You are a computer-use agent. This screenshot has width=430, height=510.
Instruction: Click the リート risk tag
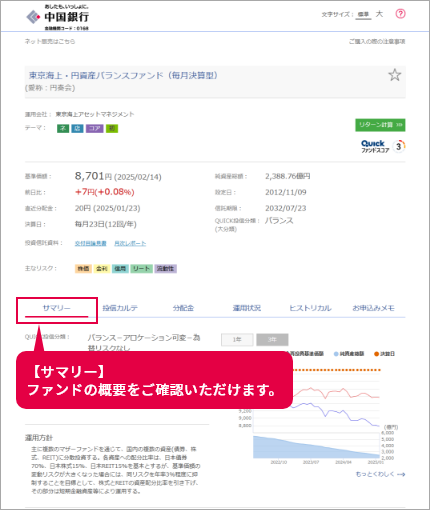point(141,269)
